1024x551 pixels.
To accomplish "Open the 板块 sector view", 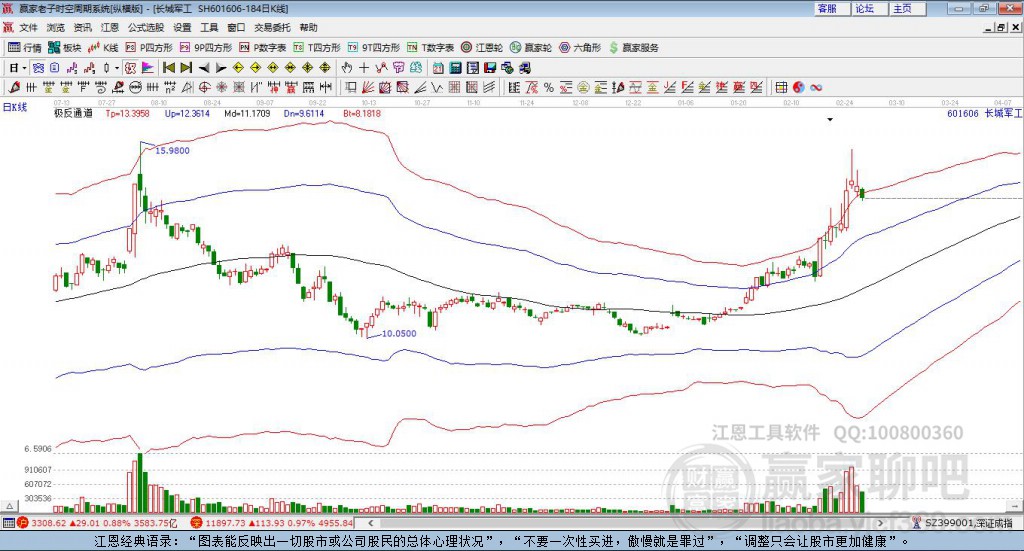I will click(65, 48).
